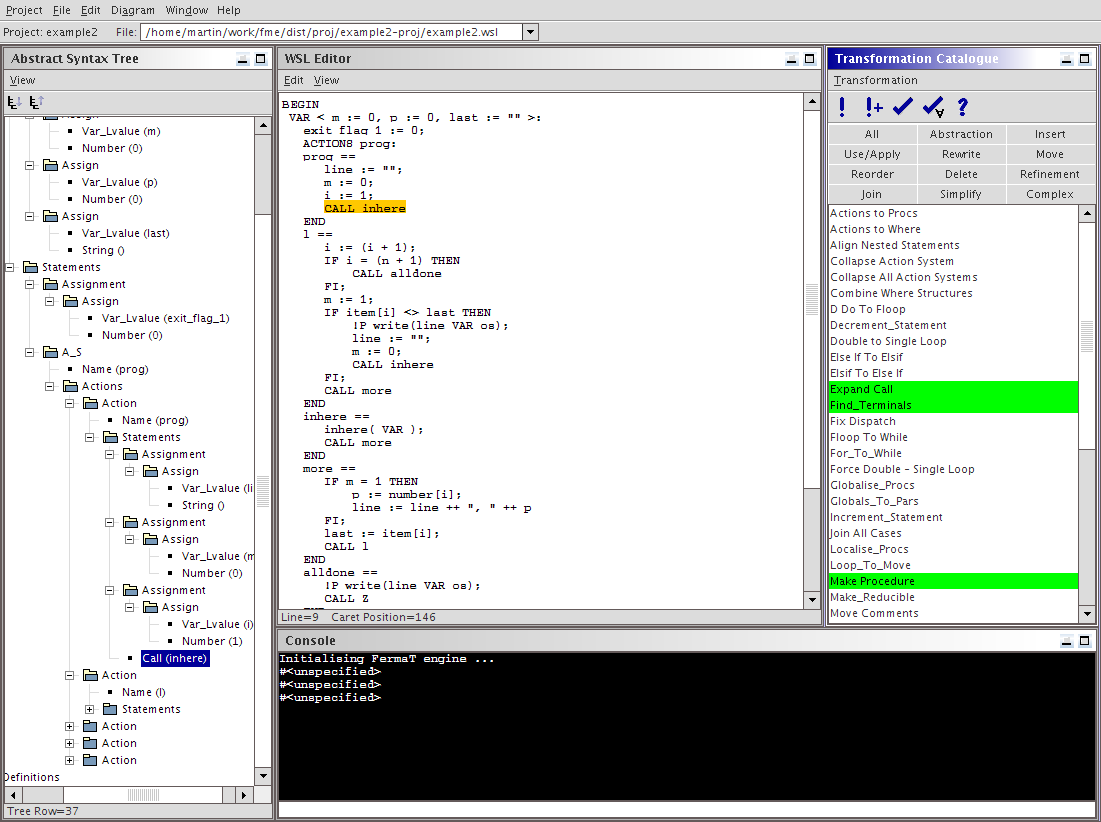
Task: Select the Name (prog) node under A_S
Action: click(x=115, y=369)
